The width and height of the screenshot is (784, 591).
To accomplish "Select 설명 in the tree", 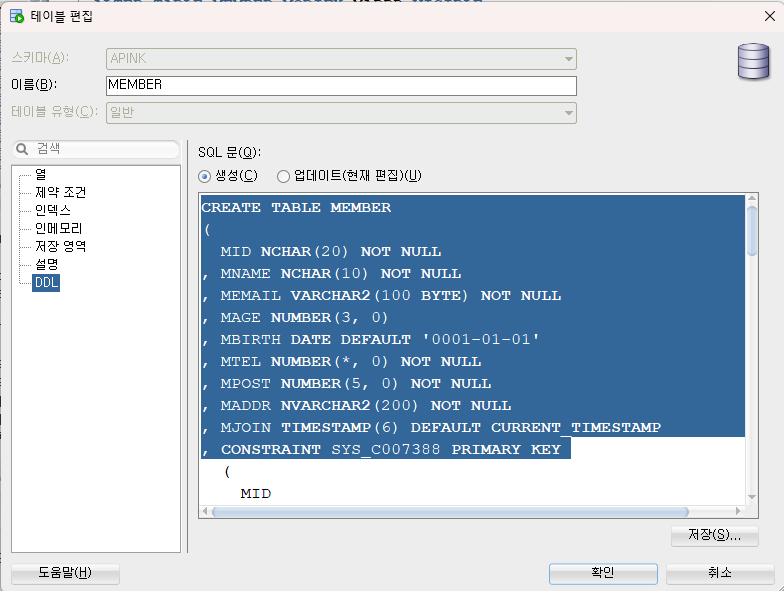I will click(x=46, y=264).
